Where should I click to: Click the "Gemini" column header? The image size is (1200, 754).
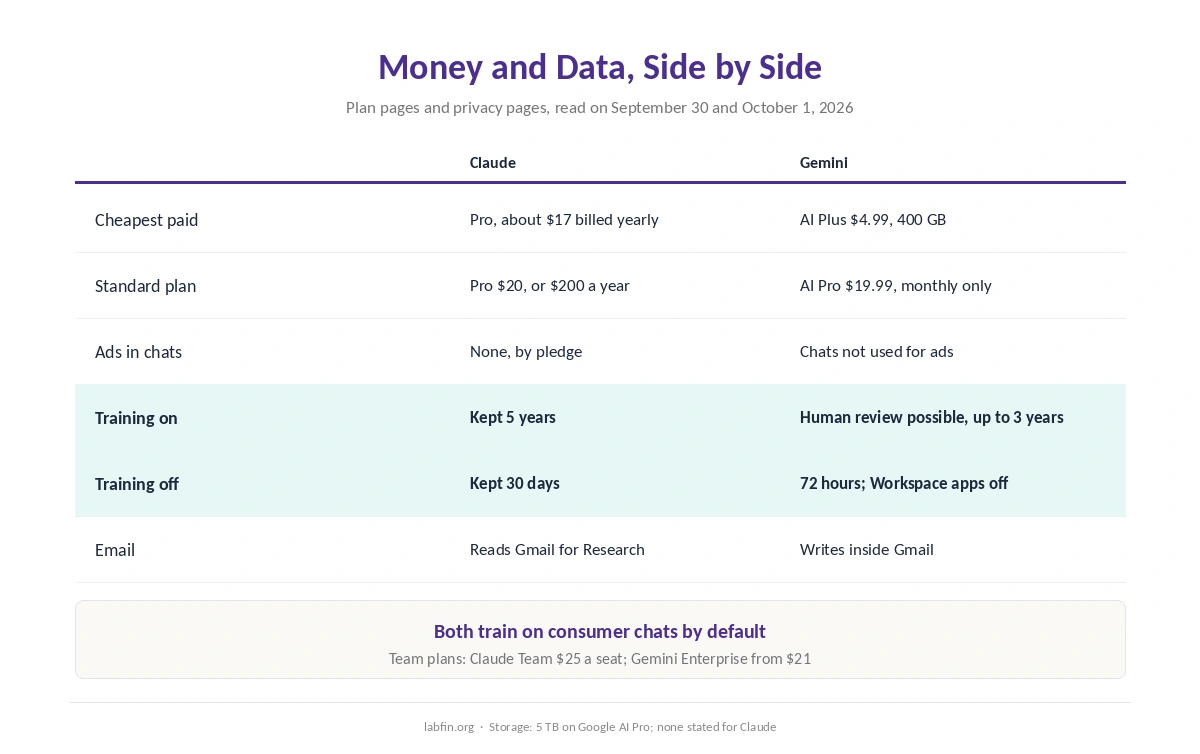click(824, 162)
